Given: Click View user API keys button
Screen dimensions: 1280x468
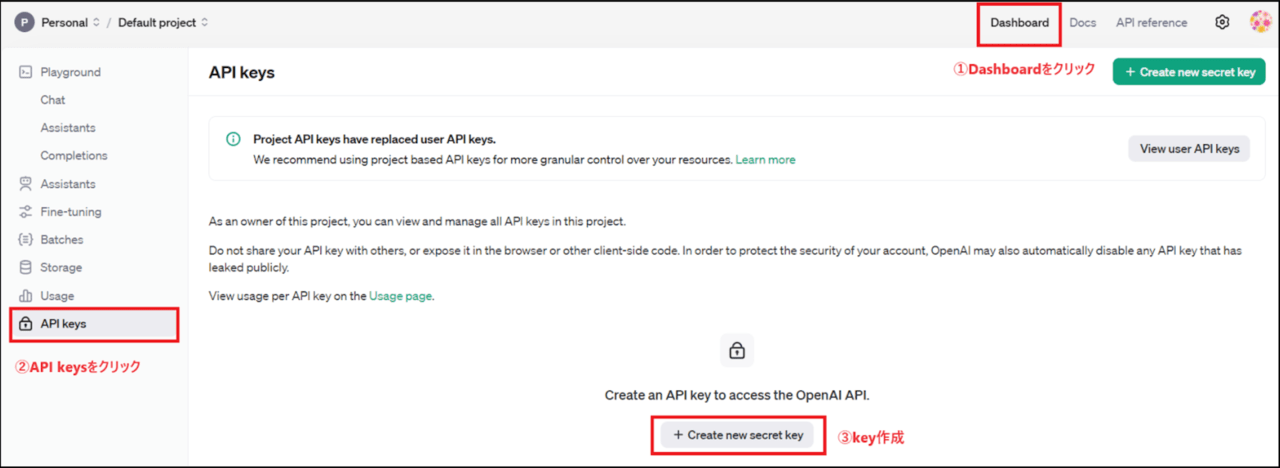Looking at the screenshot, I should tap(1189, 149).
